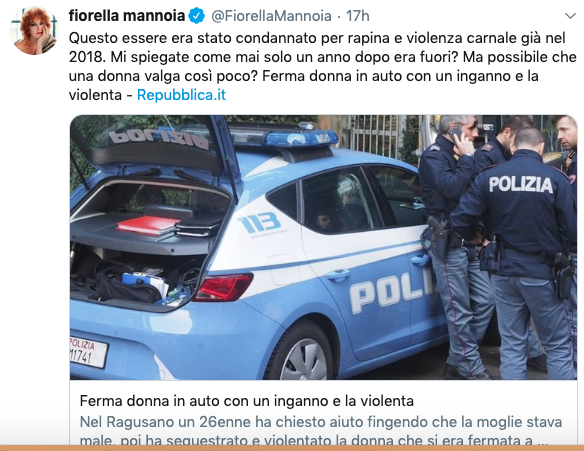Click the 113 emblem on the police car photo
Viewport: 584px width, 451px height.
[x=259, y=222]
